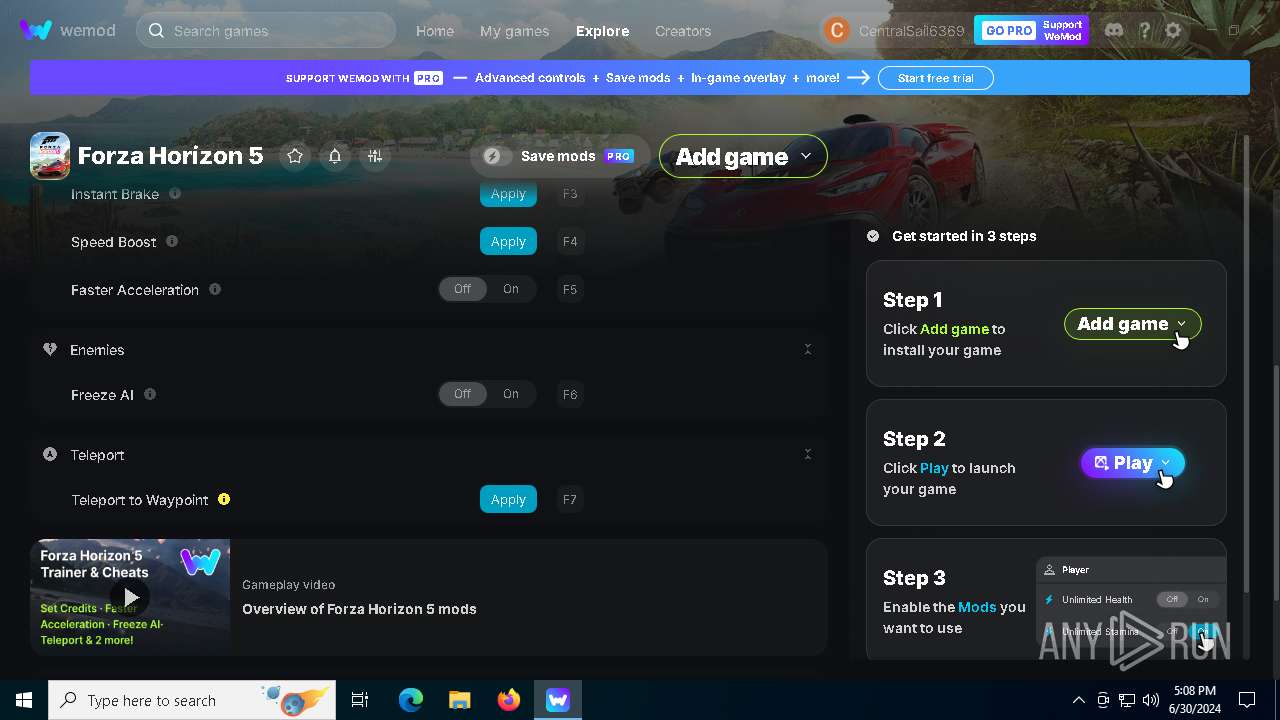The height and width of the screenshot is (720, 1280).
Task: Click F4 hotkey for Speed Boost
Action: click(x=570, y=241)
